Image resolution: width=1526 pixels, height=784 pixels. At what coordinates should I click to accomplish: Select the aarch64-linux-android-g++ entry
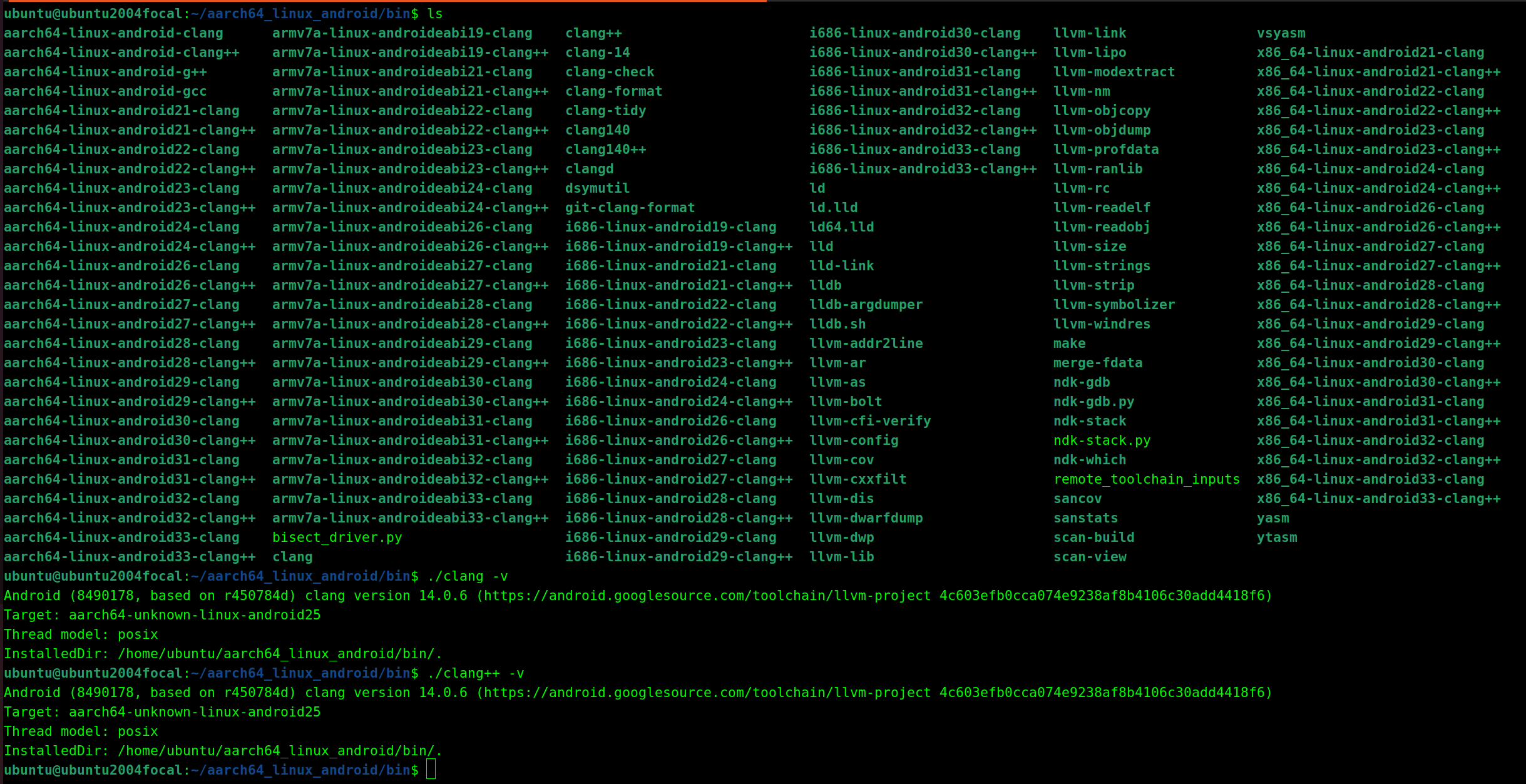[105, 72]
